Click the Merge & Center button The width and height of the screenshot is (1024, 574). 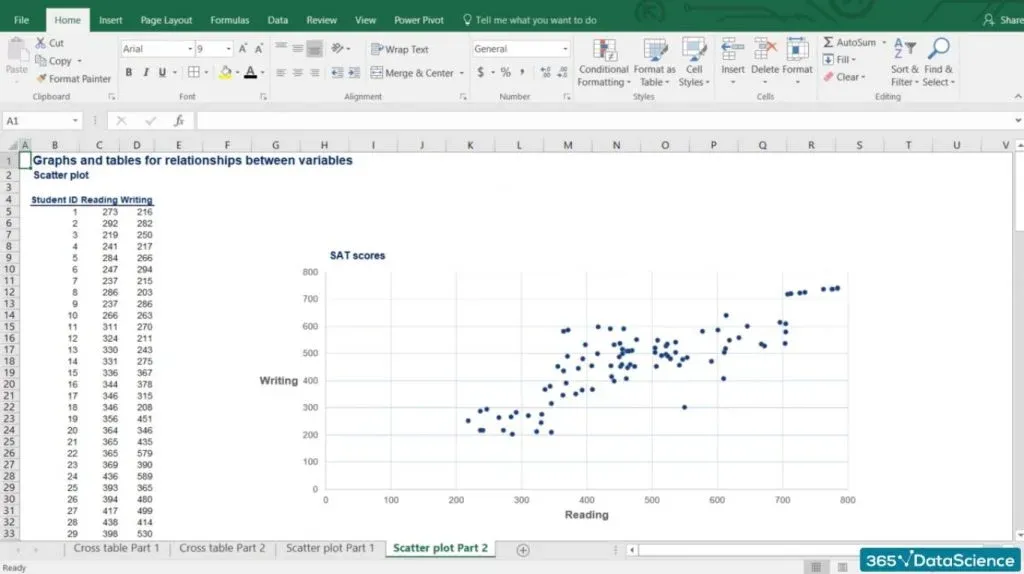point(411,73)
